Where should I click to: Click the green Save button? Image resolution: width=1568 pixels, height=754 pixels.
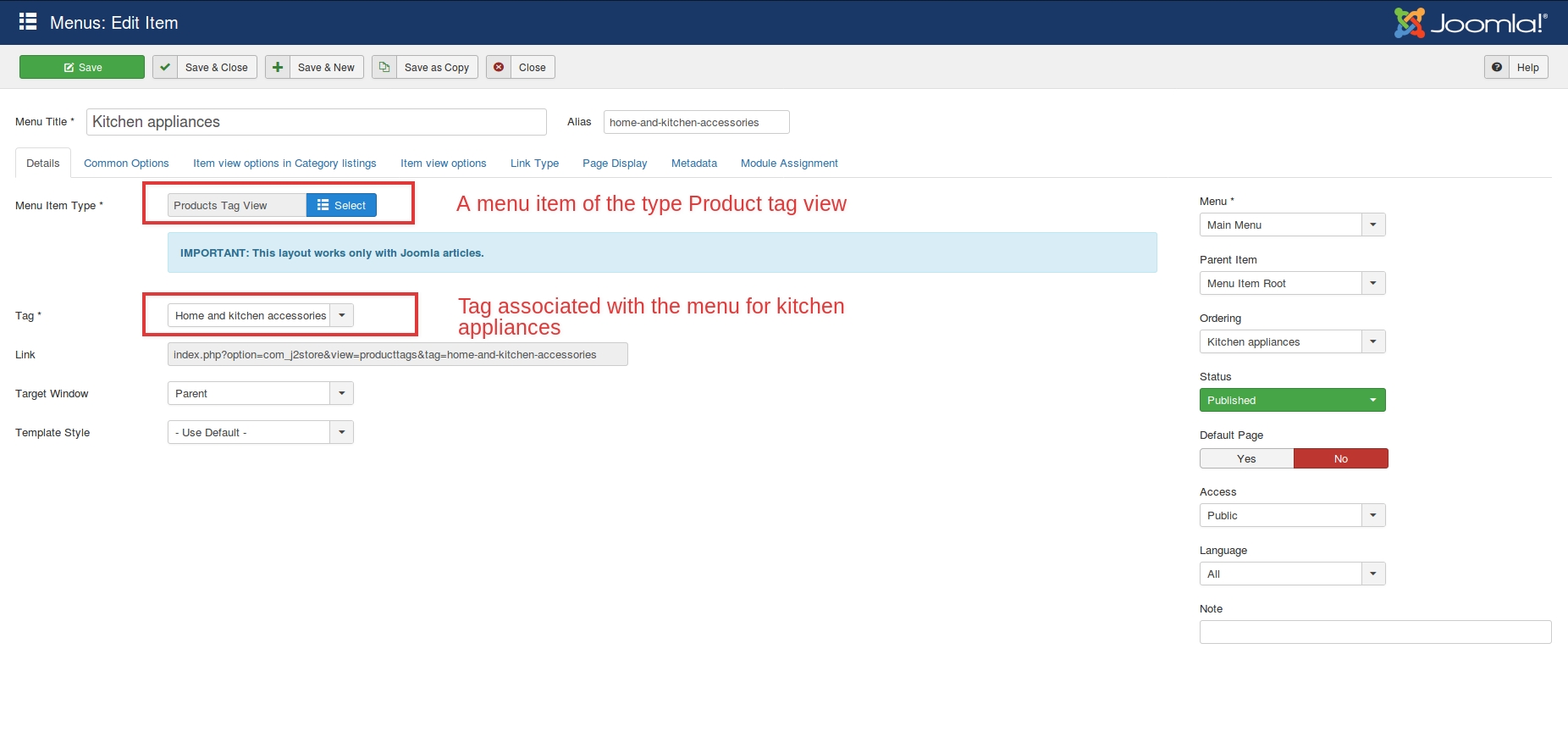click(x=82, y=68)
